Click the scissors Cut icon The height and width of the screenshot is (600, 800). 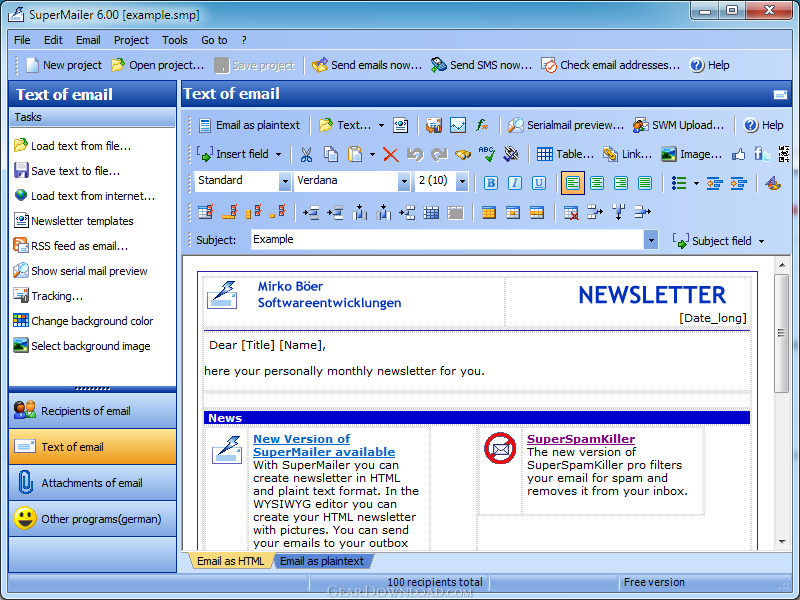click(306, 154)
